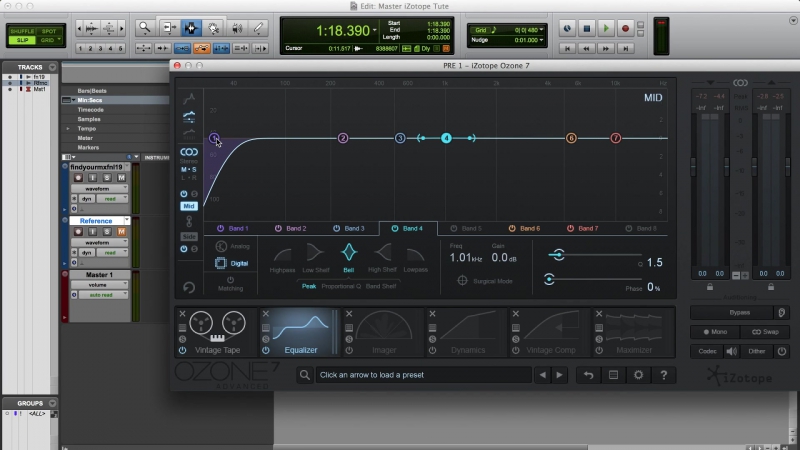Toggle Vintage Tape module power
This screenshot has width=800, height=450.
182,351
